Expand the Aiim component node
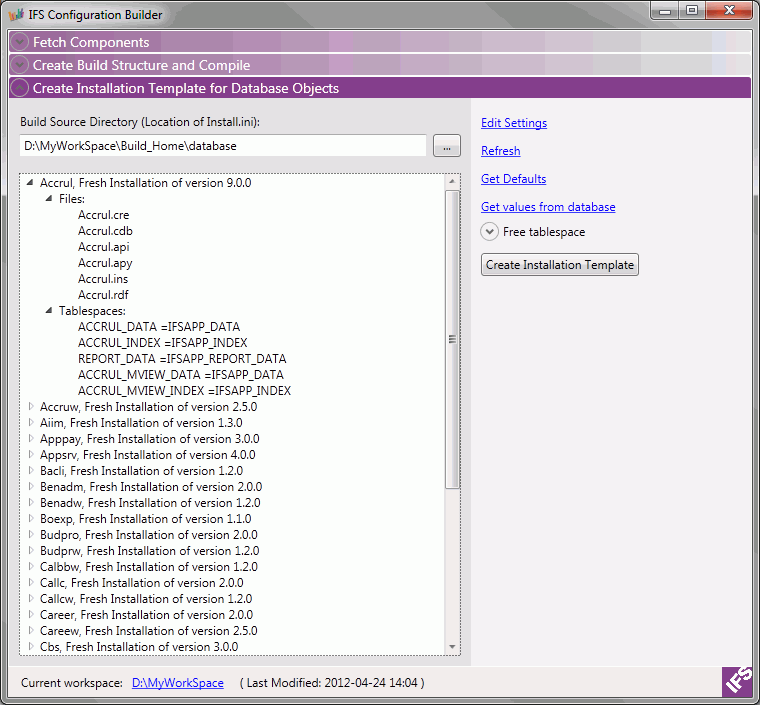The height and width of the screenshot is (705, 760). pyautogui.click(x=31, y=423)
